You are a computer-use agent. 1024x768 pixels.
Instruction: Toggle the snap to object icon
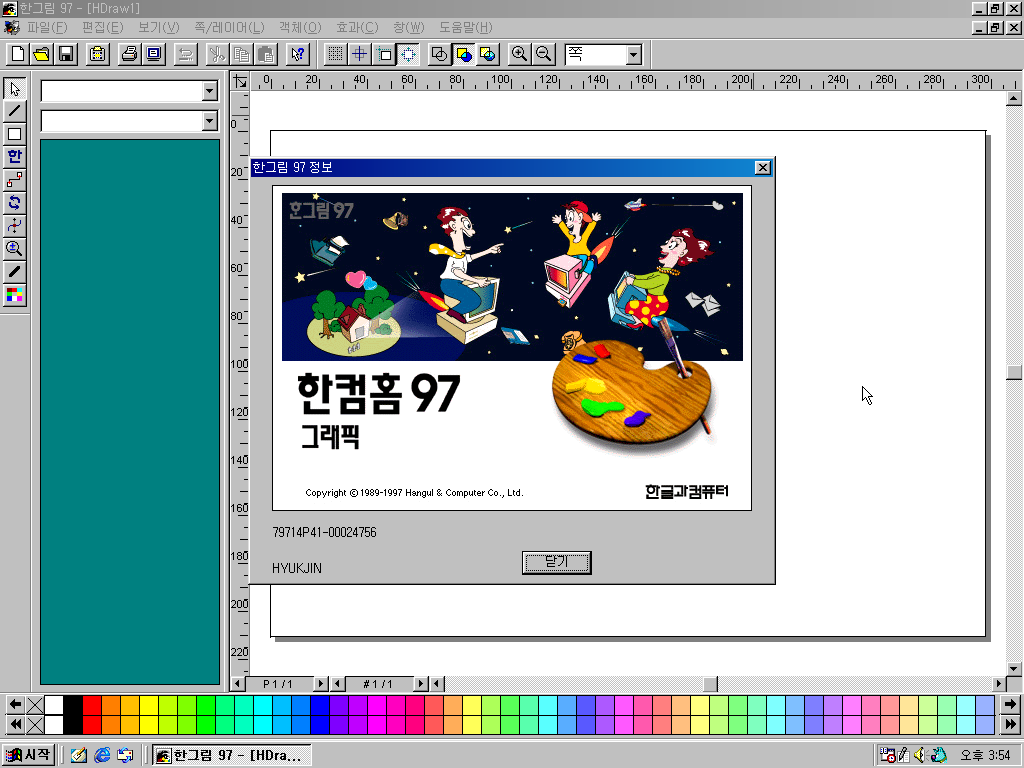384,54
